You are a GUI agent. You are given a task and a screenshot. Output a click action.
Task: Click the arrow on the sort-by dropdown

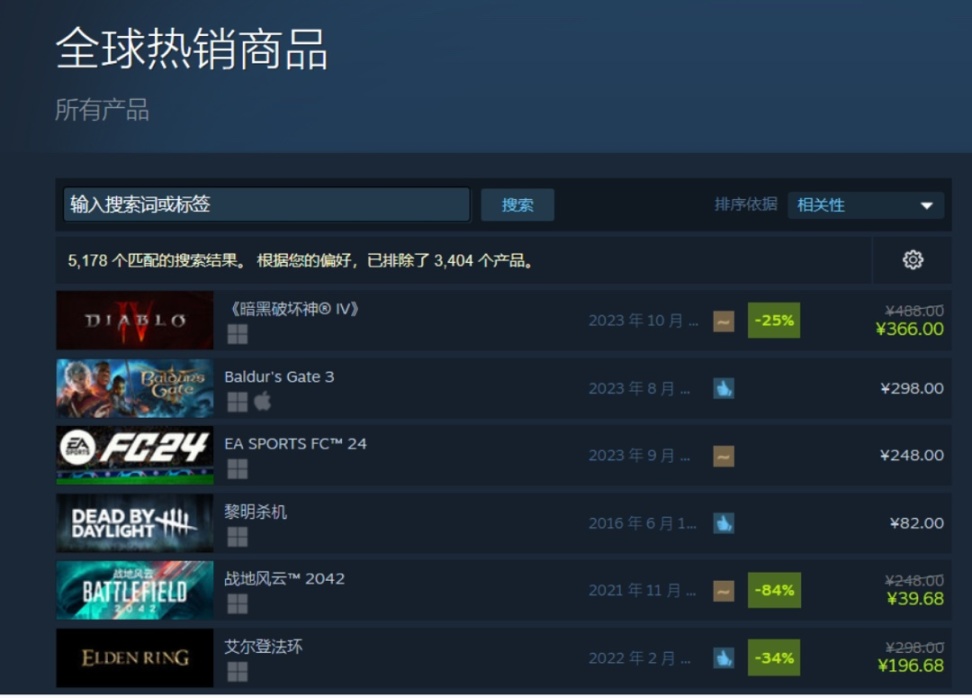tap(927, 206)
